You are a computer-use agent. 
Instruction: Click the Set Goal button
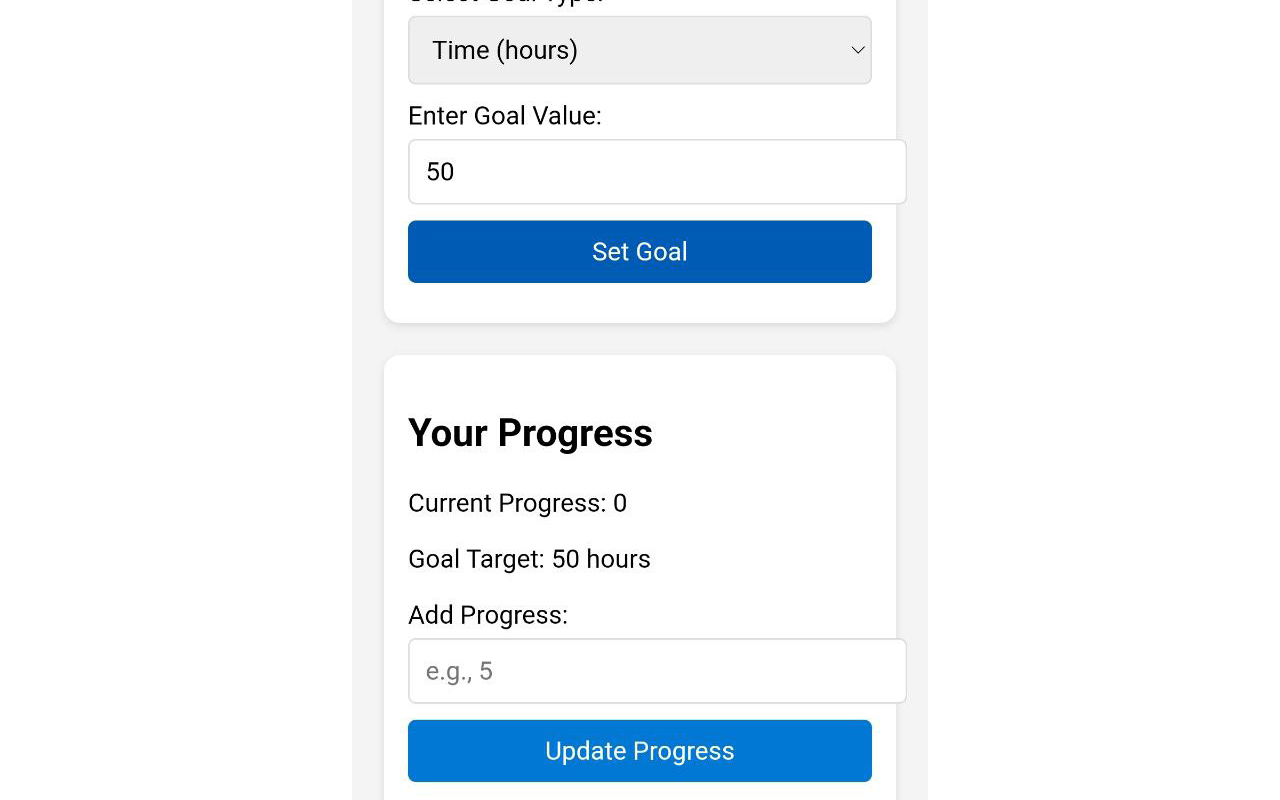click(639, 252)
